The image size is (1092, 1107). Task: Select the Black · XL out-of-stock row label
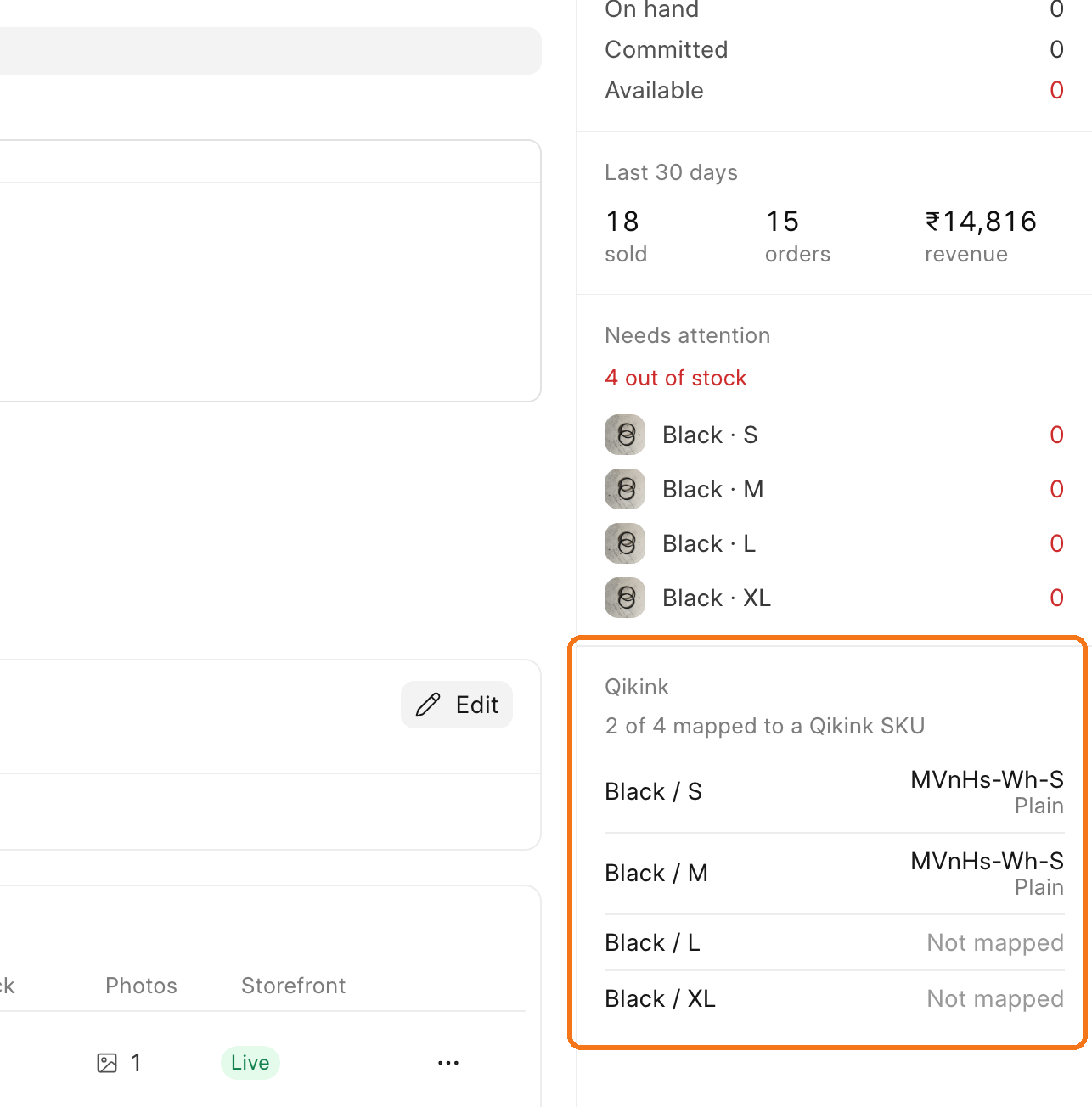(717, 598)
